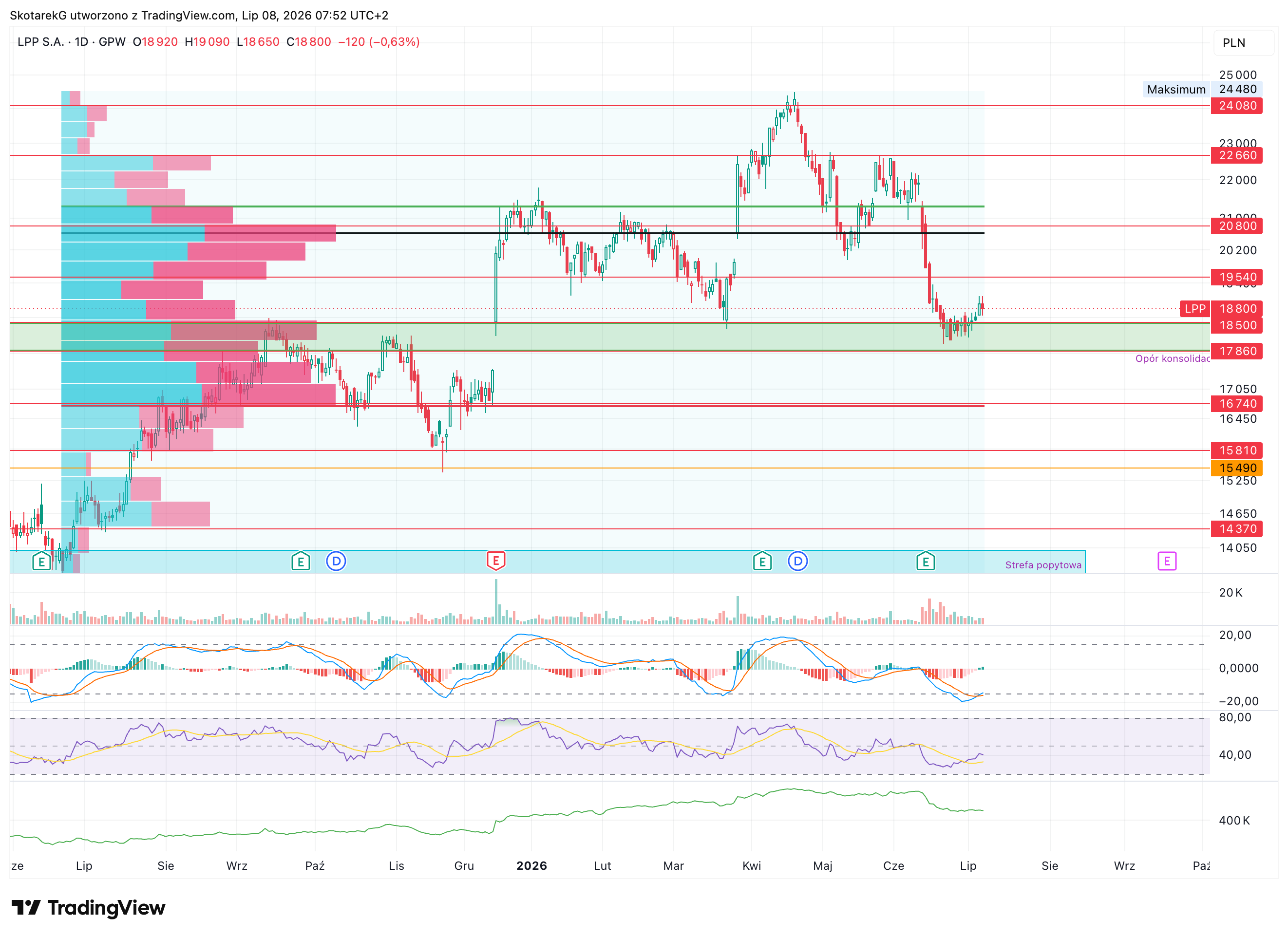
Task: Click the 2026 year label on time axis
Action: tap(531, 865)
